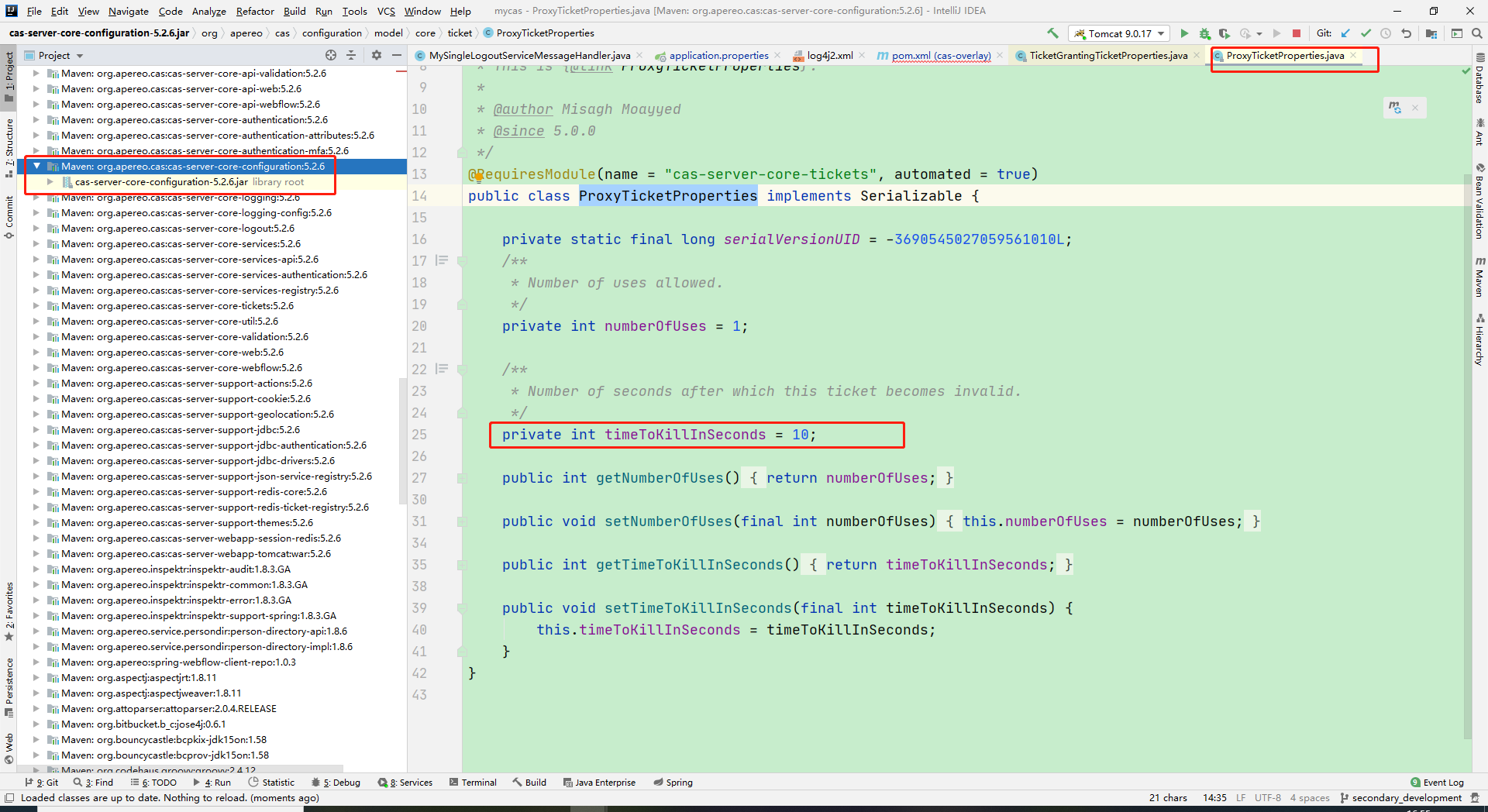Collapse cas-server-core-configuration:5.2.6 Maven node
The image size is (1488, 812).
pyautogui.click(x=36, y=166)
